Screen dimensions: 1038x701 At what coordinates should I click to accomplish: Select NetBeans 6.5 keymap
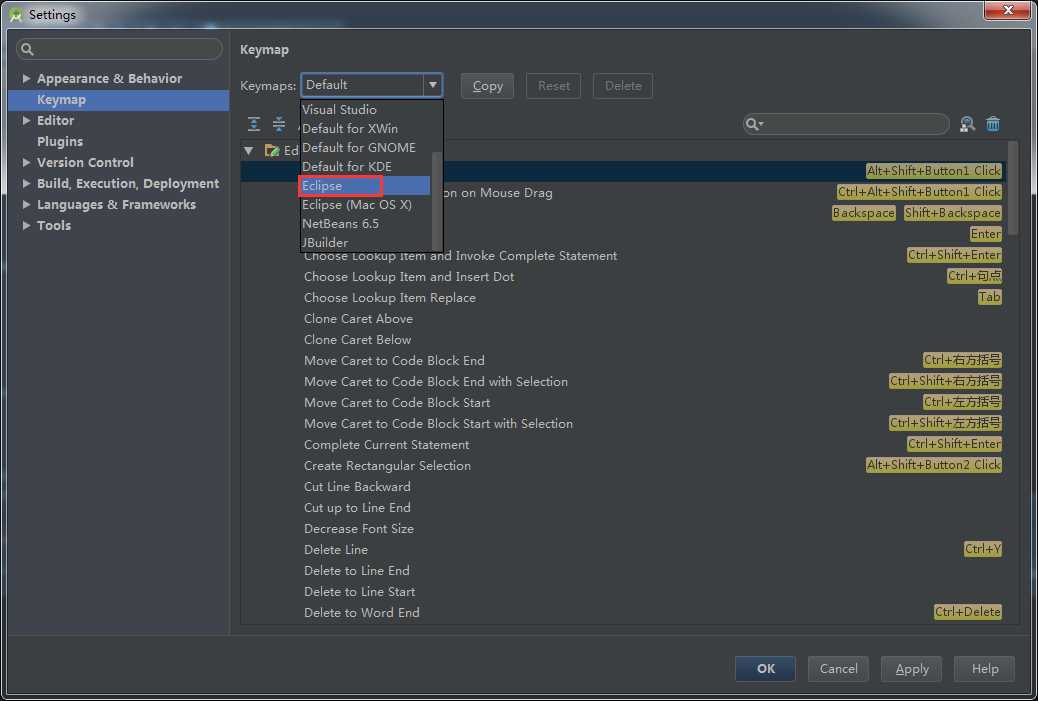[365, 224]
